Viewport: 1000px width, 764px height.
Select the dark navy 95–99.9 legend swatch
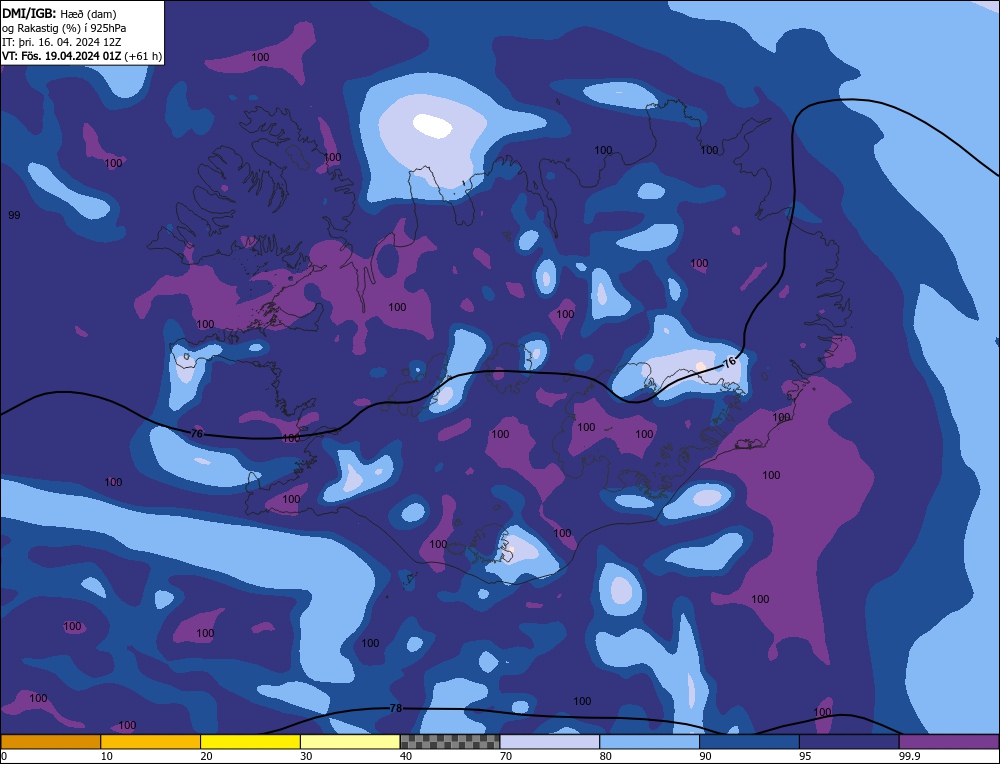(x=849, y=742)
